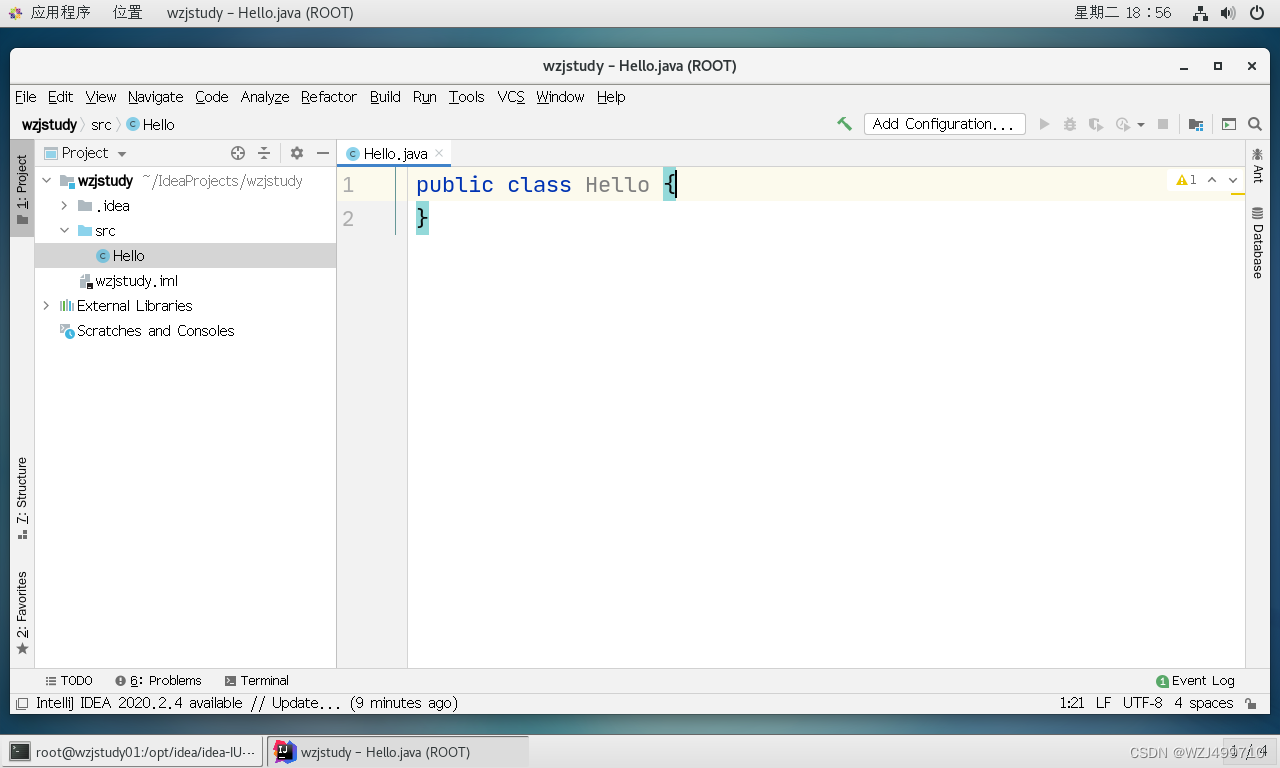Click the IDEA update available message
Screen dimensions: 1280x768
tap(247, 703)
